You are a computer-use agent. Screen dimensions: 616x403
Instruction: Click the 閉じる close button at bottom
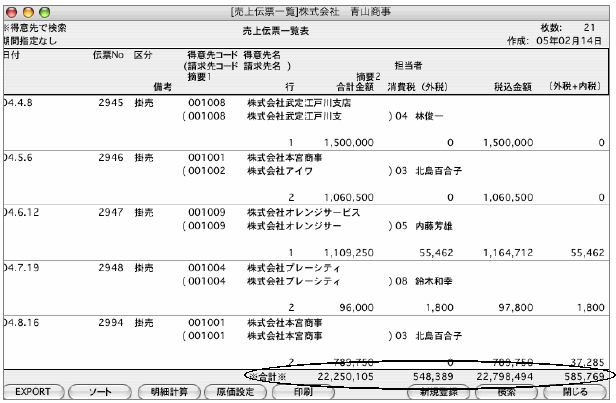point(574,393)
